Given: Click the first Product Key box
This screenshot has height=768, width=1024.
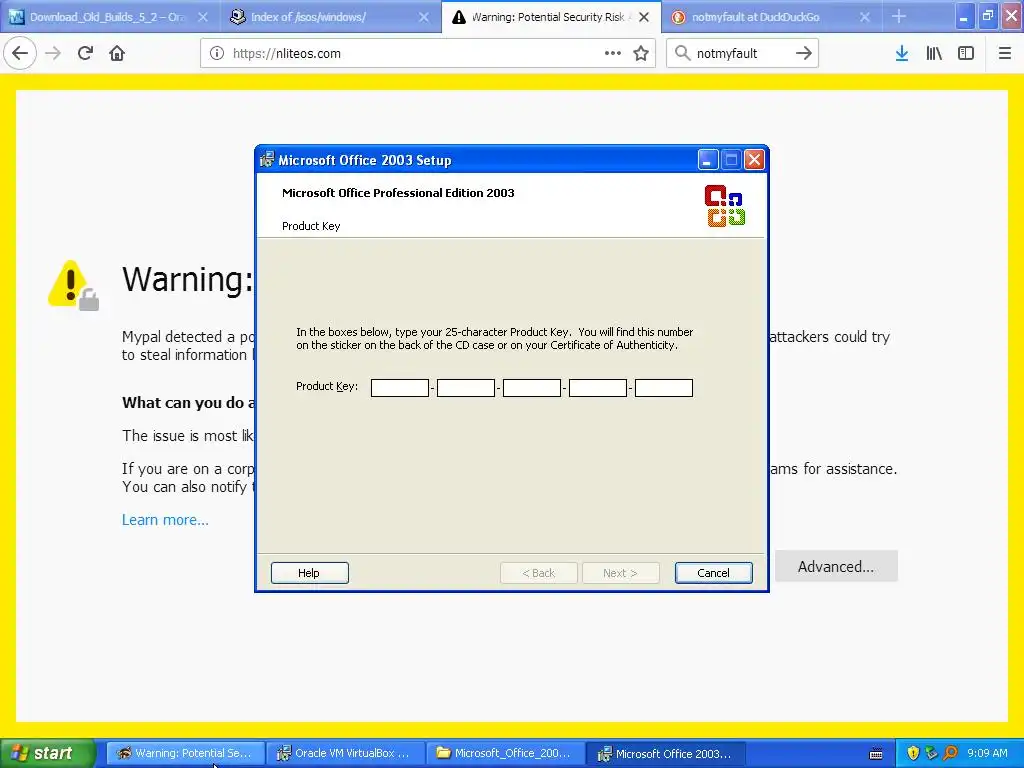Looking at the screenshot, I should pos(400,388).
